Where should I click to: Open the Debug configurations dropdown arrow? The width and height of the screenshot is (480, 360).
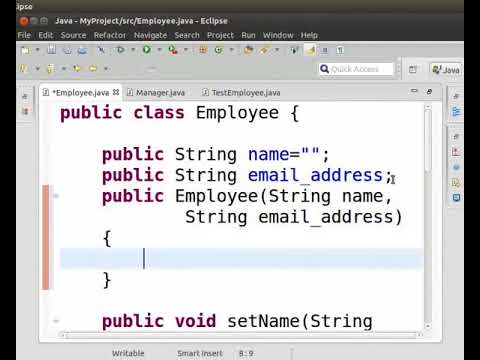133,50
